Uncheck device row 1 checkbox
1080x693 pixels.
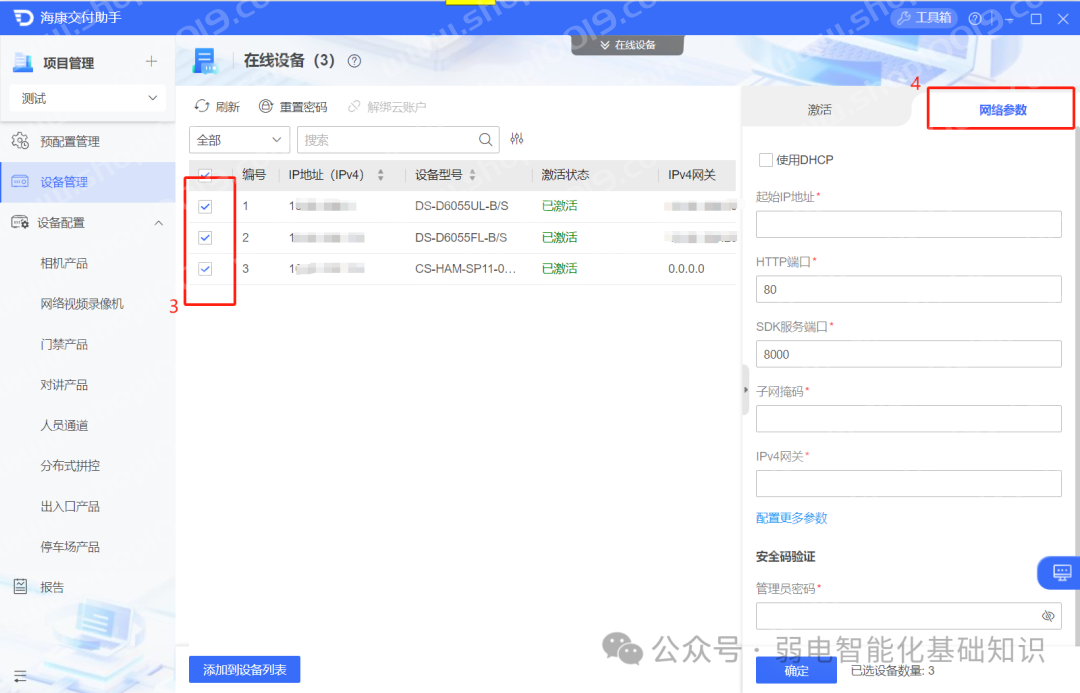(205, 207)
